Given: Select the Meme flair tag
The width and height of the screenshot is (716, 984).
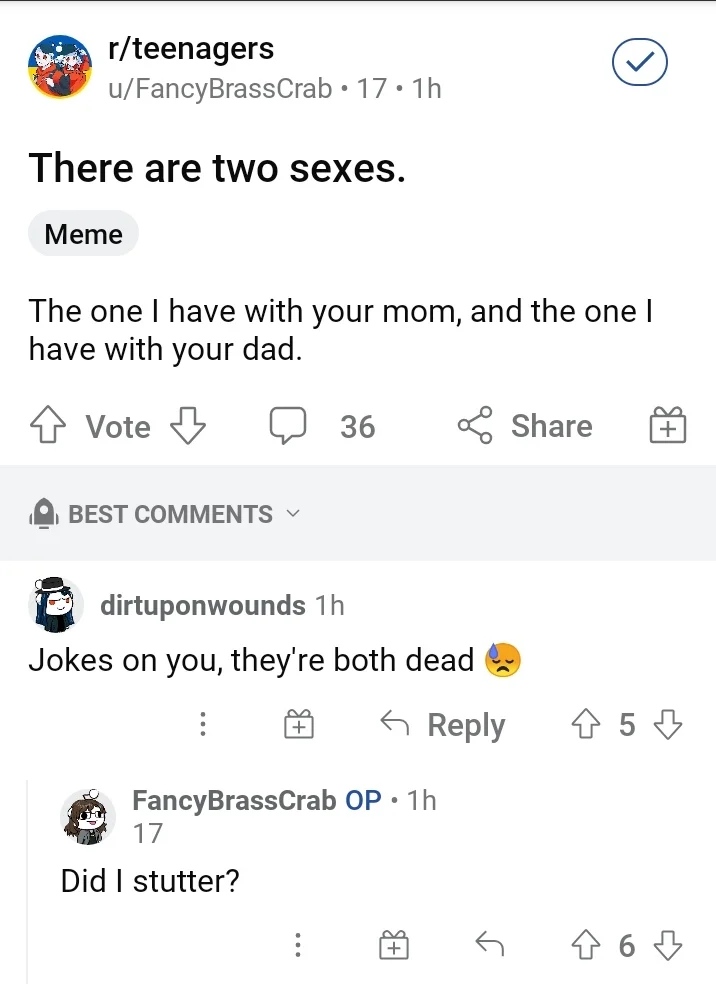Looking at the screenshot, I should 84,234.
